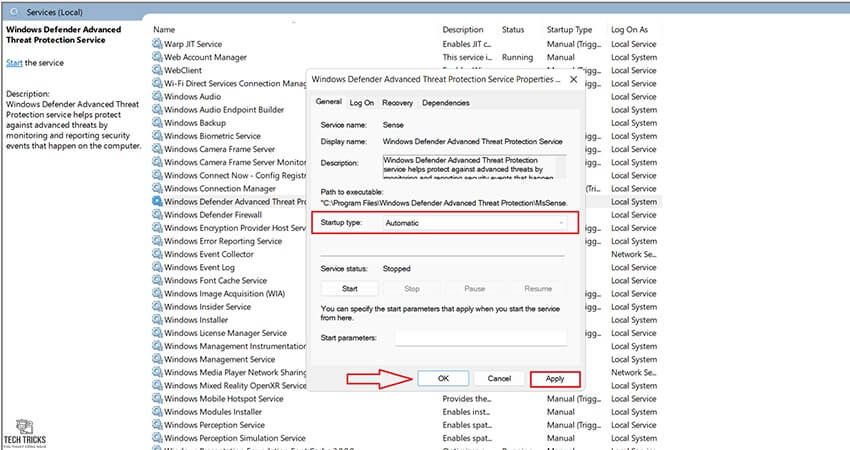Click the gear icon beside Windows Audio
The image size is (850, 450).
157,97
